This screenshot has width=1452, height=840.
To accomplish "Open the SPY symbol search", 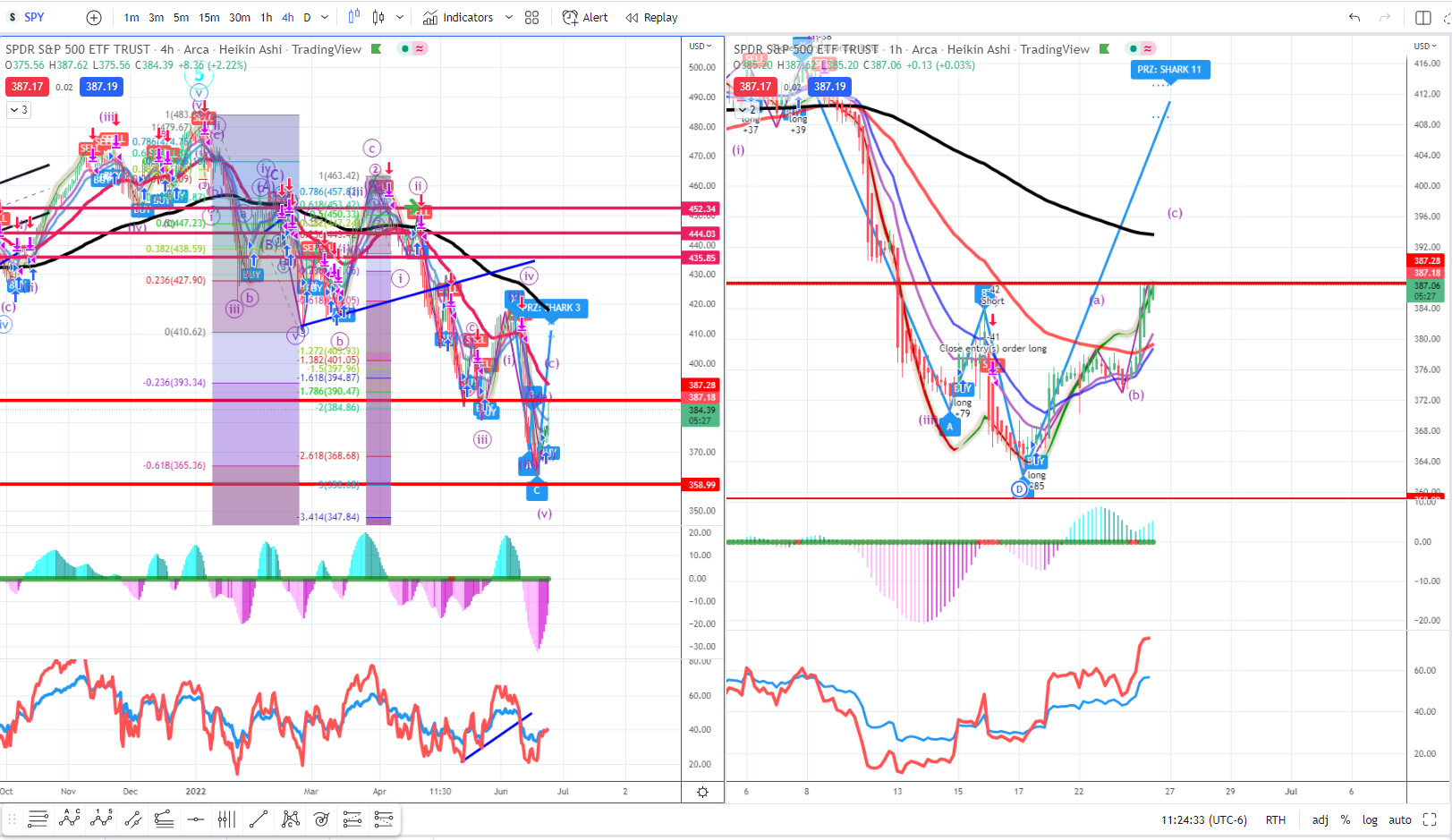I will 34,17.
